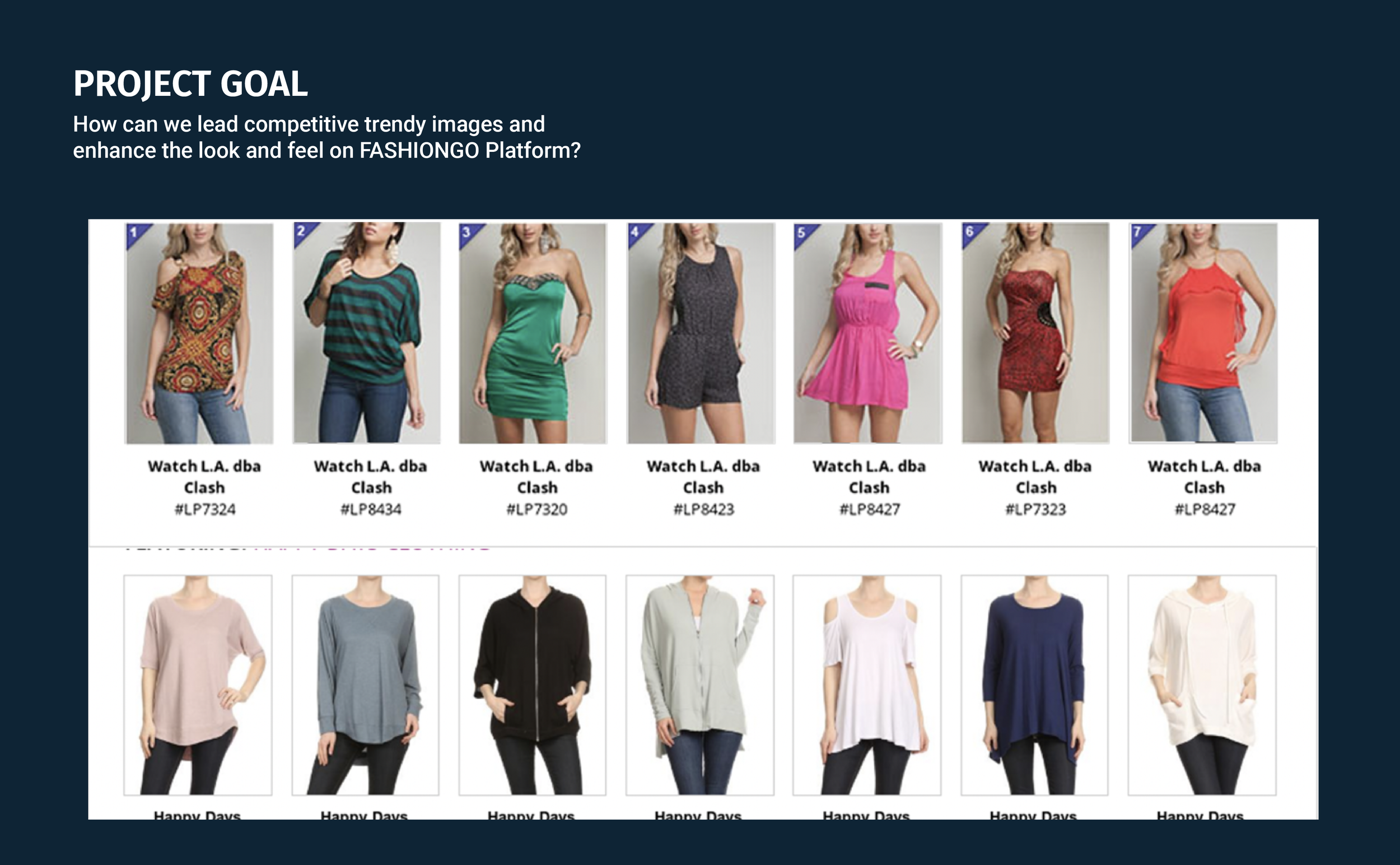Open the black zip hoodie image
This screenshot has height=865, width=1400.
pyautogui.click(x=533, y=685)
